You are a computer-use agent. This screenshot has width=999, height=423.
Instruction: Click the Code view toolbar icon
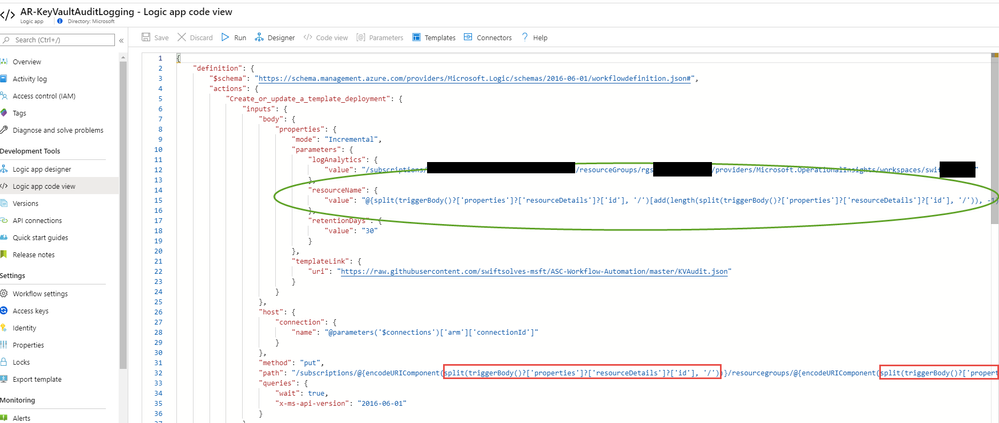click(x=308, y=38)
